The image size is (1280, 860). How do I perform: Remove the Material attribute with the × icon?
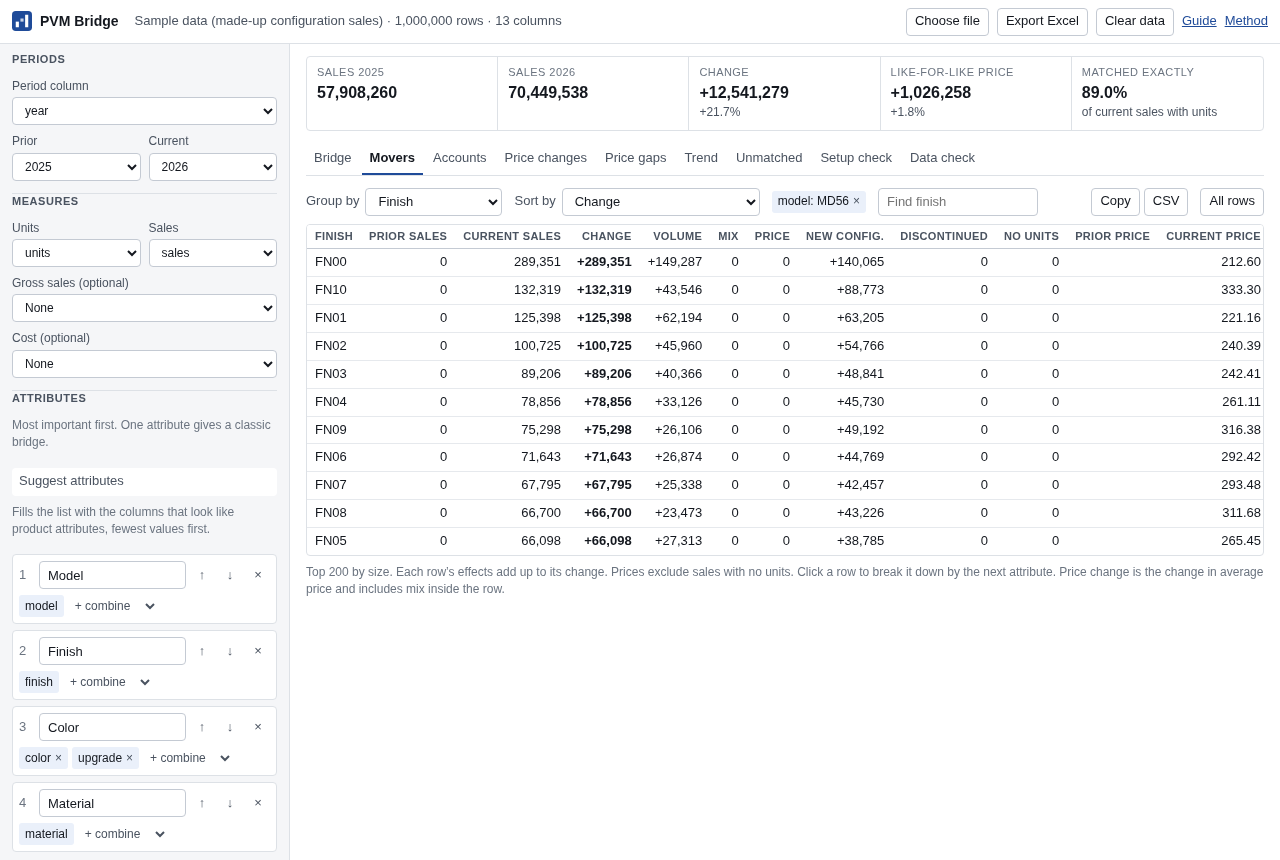(258, 803)
